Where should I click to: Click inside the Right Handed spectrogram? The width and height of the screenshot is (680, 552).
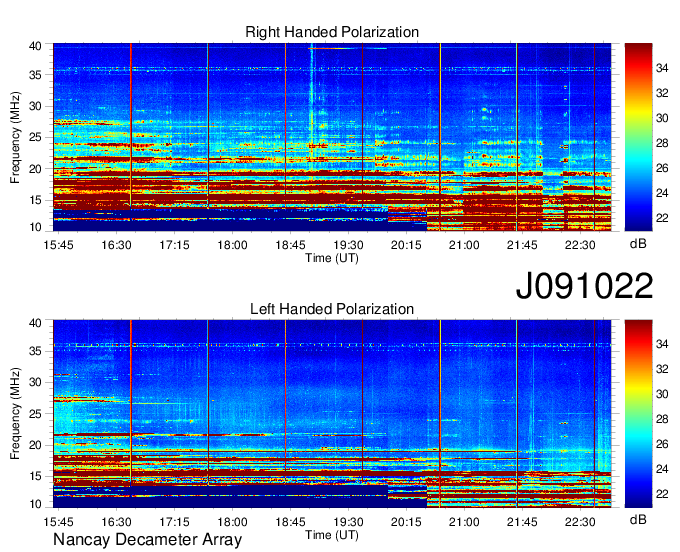332,137
